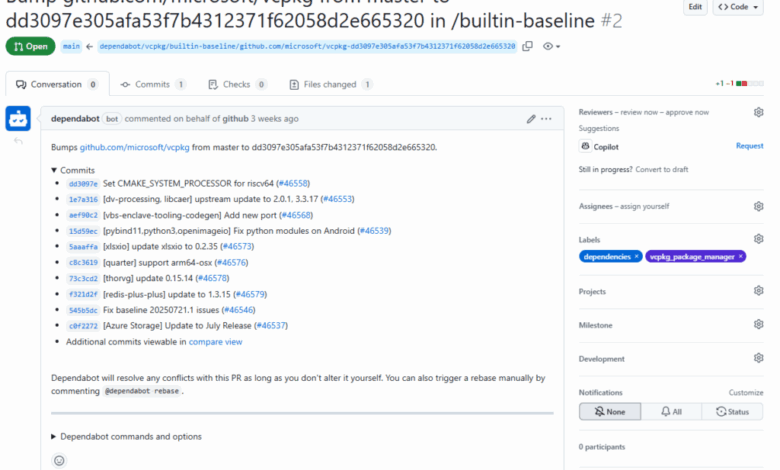Switch to the Conversation tab
This screenshot has width=780, height=470.
click(57, 85)
